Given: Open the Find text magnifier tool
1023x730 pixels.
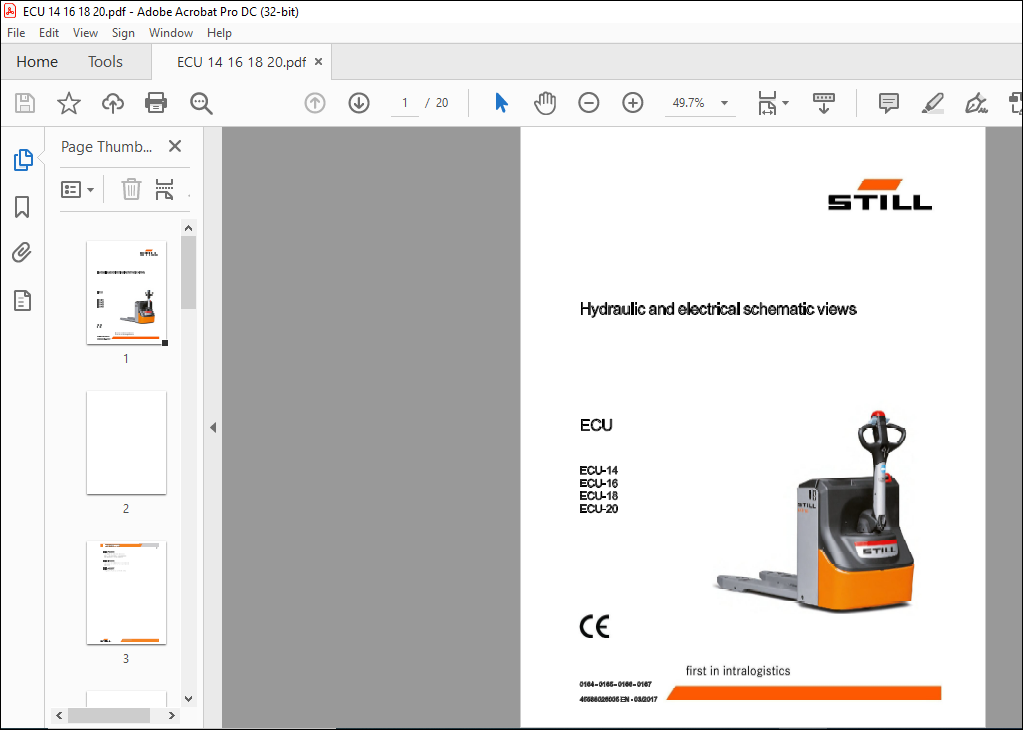Looking at the screenshot, I should tap(201, 103).
